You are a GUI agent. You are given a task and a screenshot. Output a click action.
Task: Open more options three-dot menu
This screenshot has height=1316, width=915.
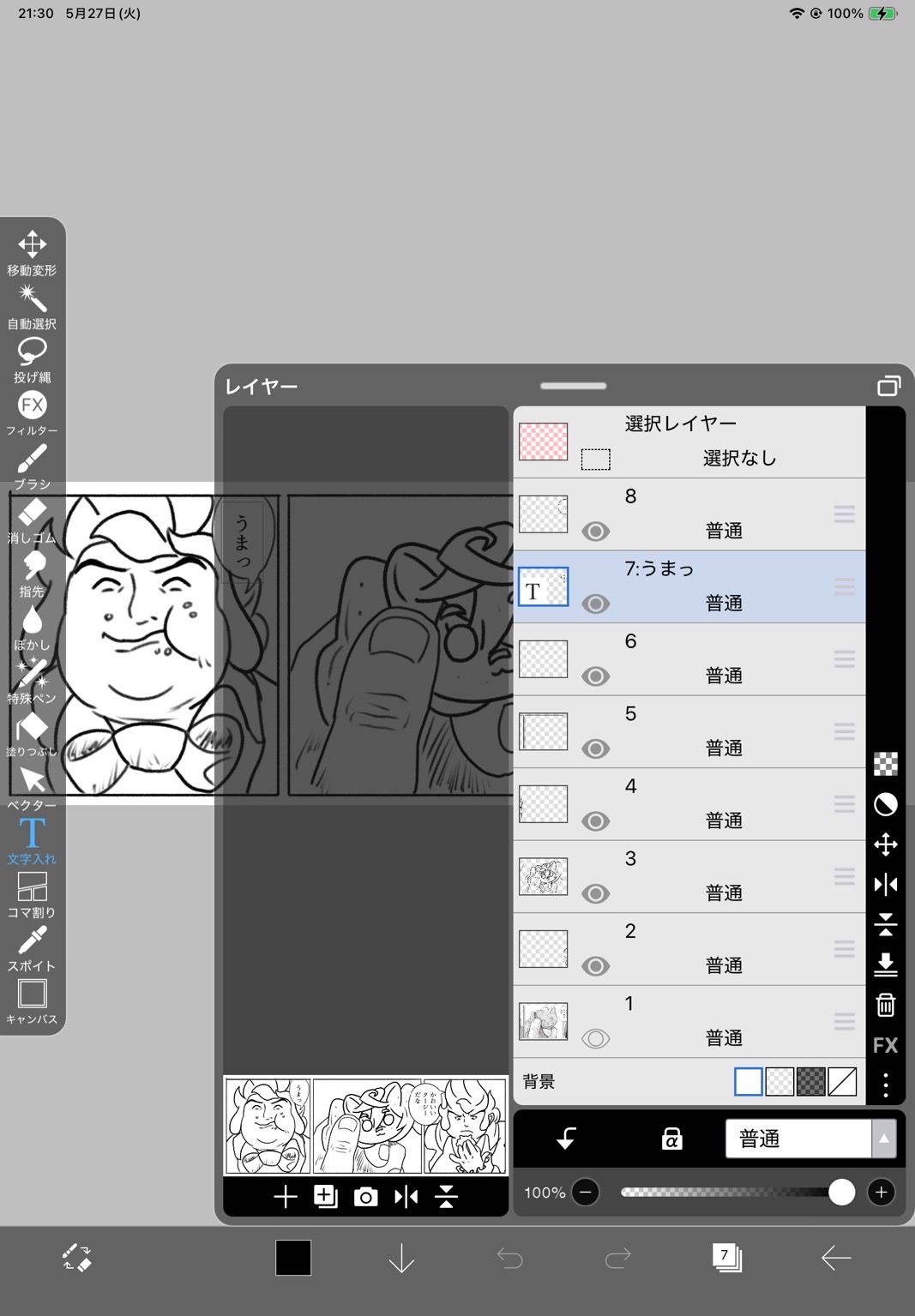(x=886, y=1085)
